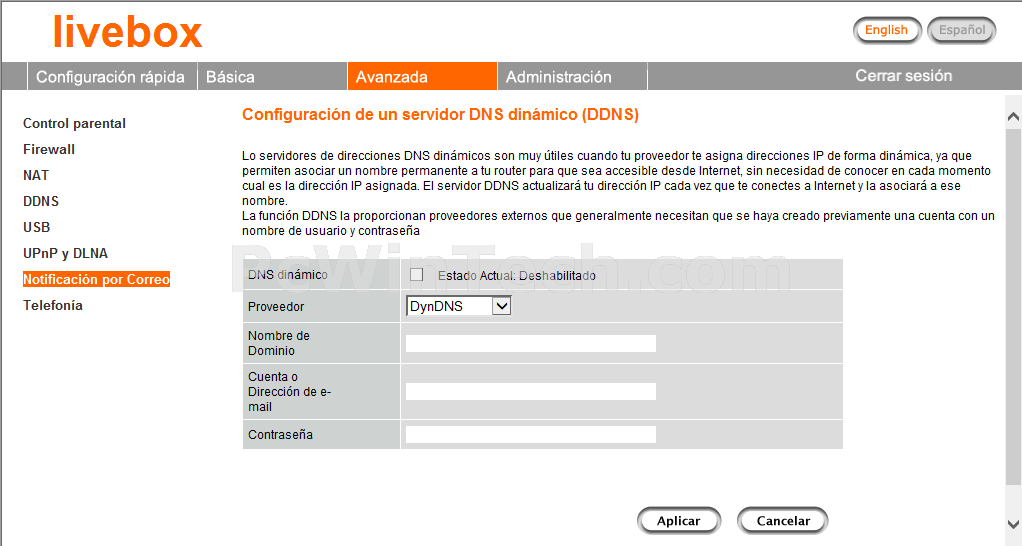
Task: Switch language to English
Action: click(886, 30)
